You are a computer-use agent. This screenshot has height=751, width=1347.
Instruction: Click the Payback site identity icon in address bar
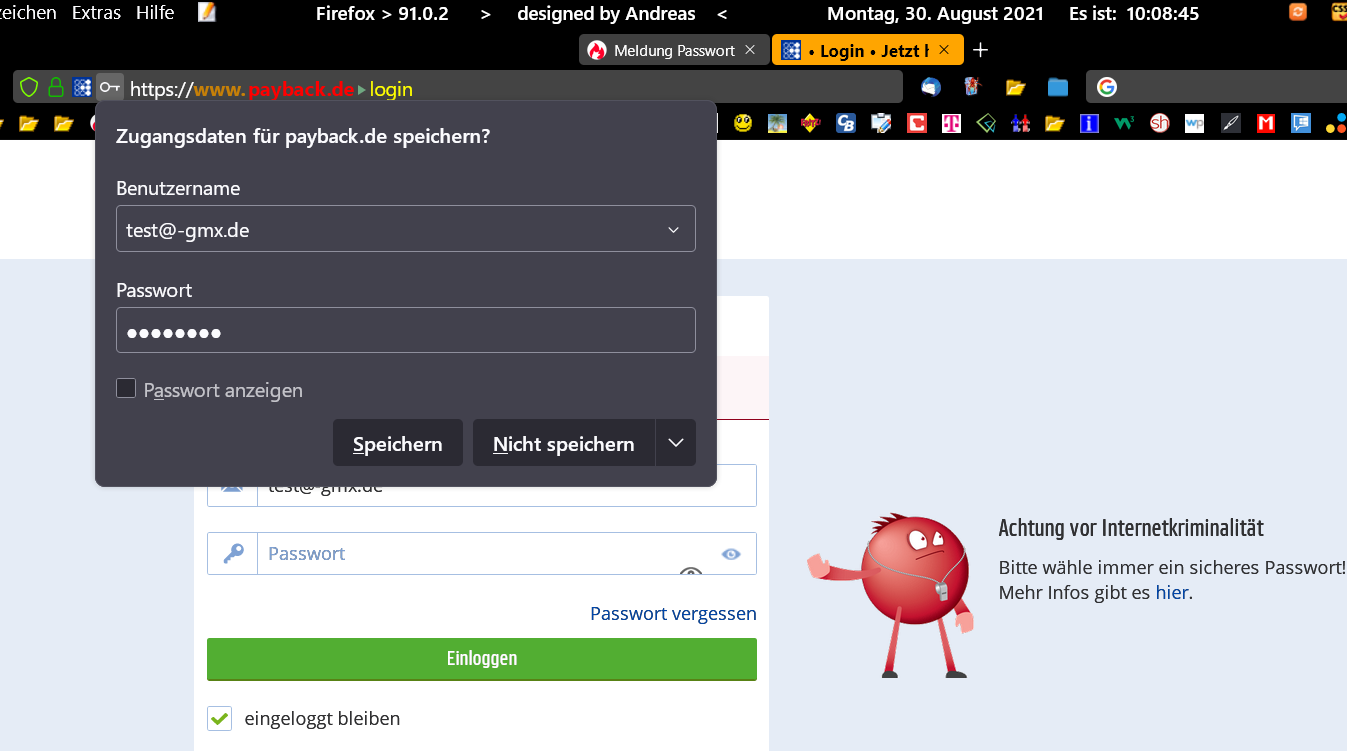[83, 88]
